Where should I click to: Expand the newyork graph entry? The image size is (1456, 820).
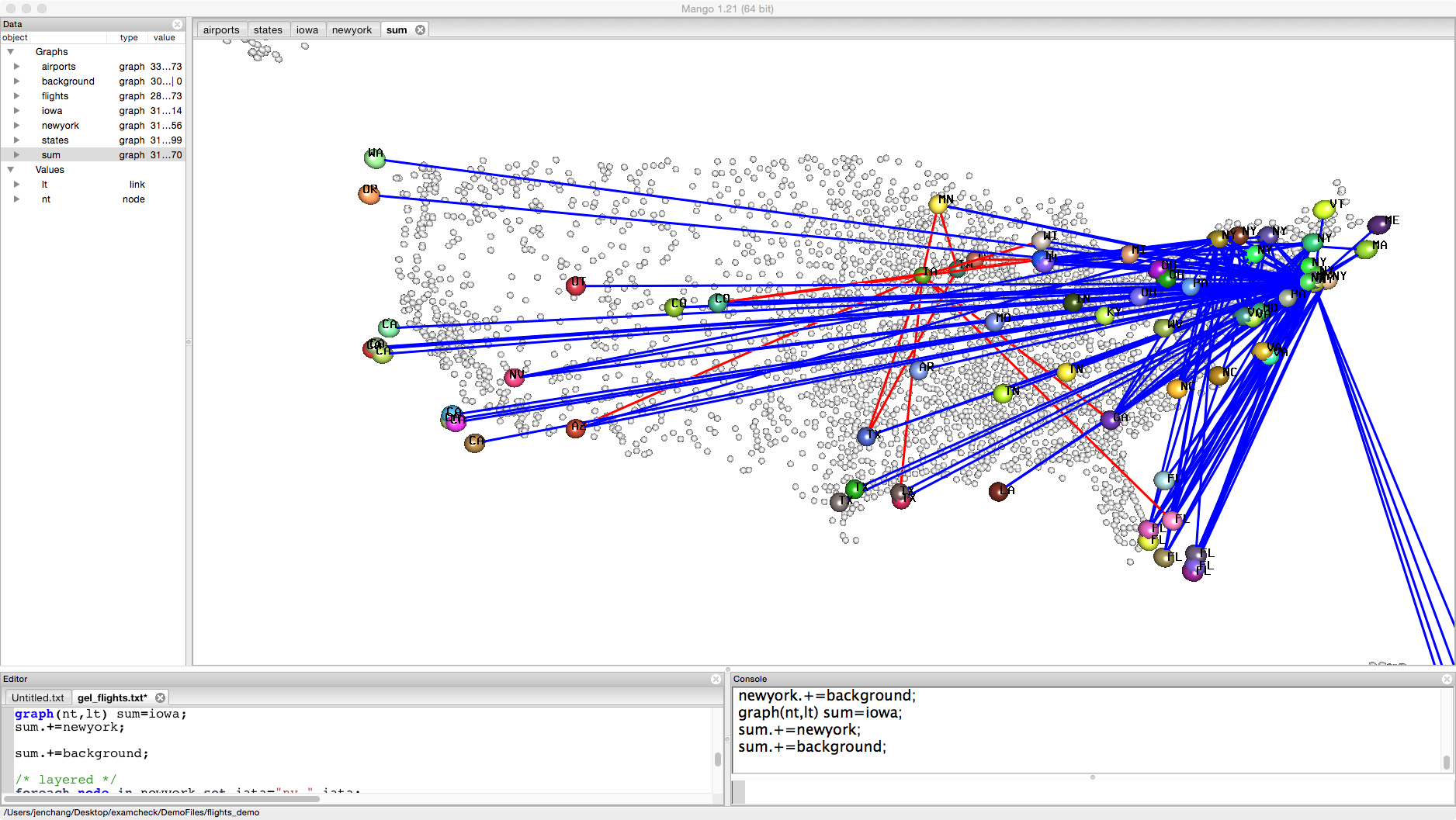click(x=16, y=126)
